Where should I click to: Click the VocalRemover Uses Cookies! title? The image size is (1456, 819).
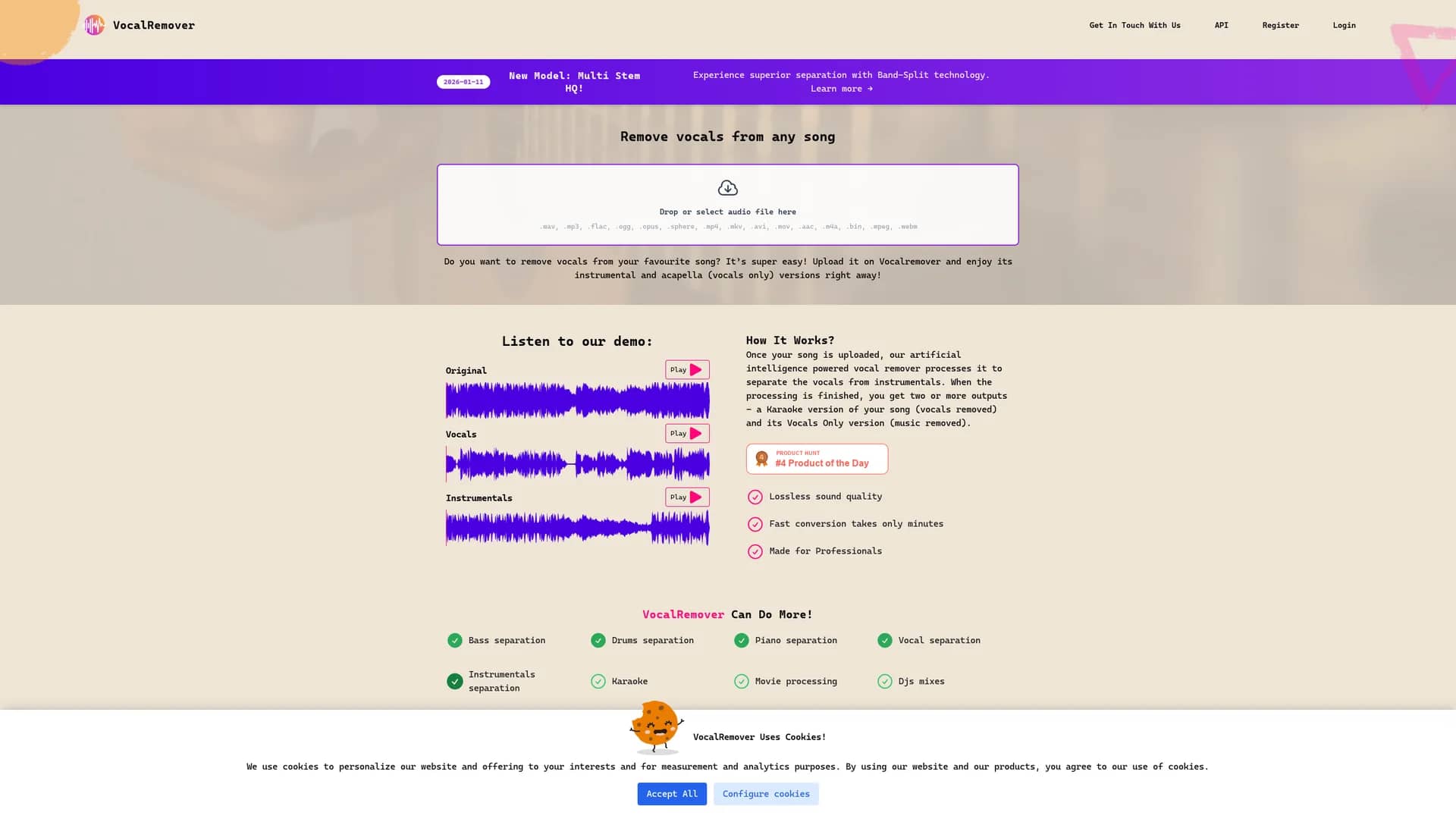tap(759, 737)
